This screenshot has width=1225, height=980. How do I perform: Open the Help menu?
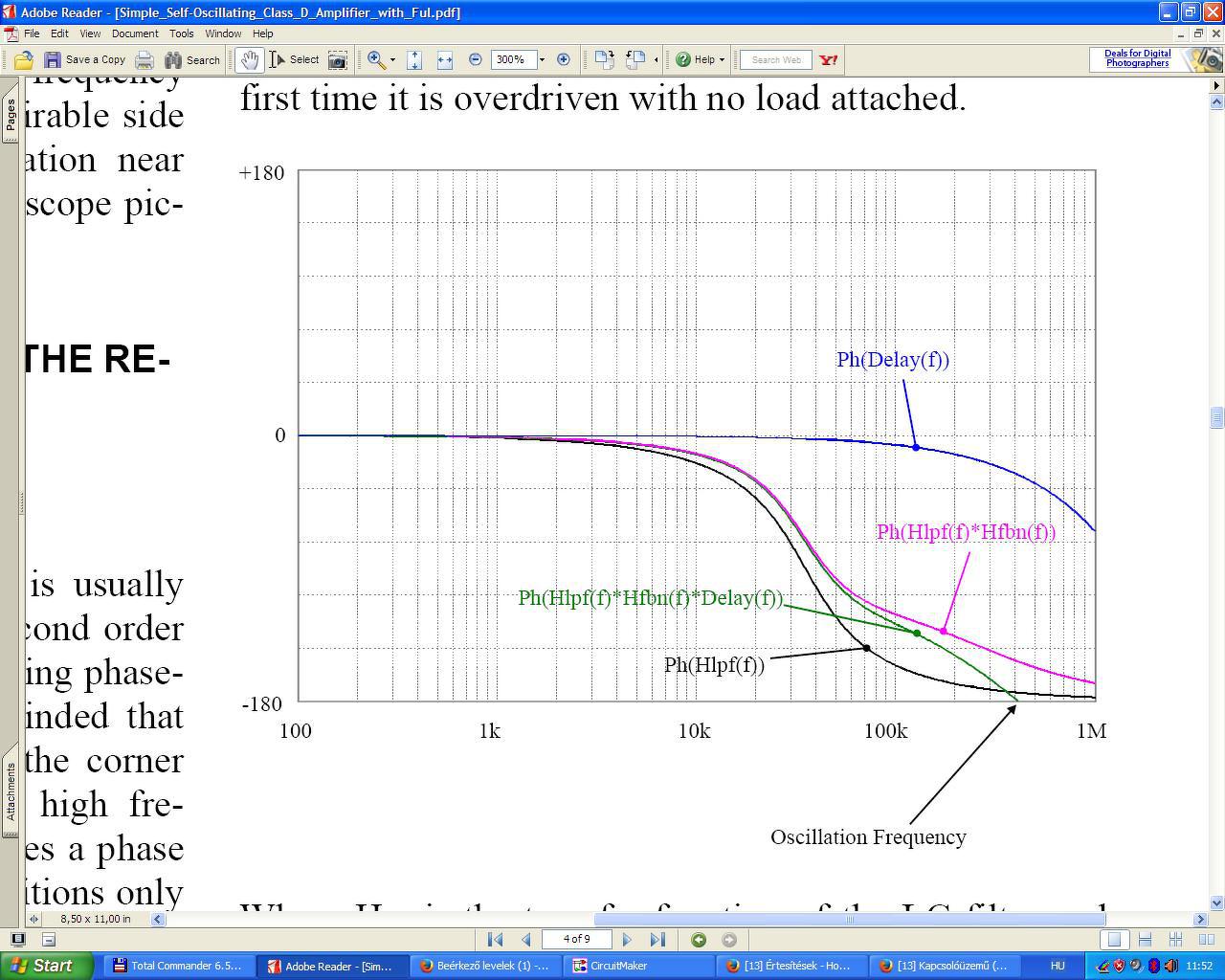[262, 33]
